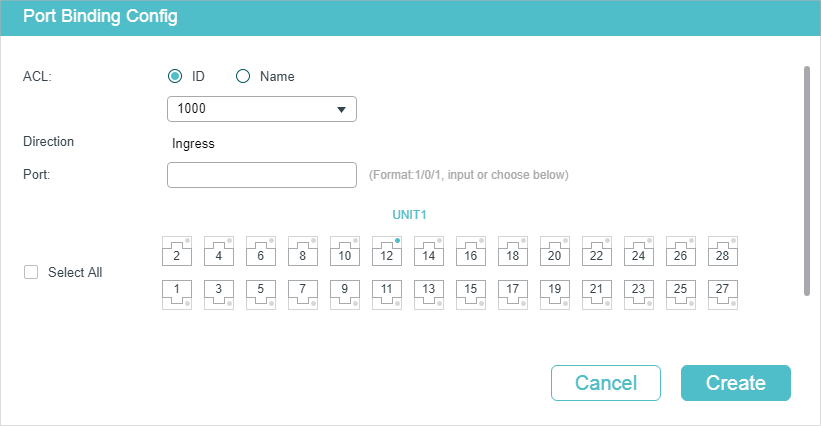Open the ACL ID 1000 dropdown
This screenshot has width=821, height=426.
[262, 109]
